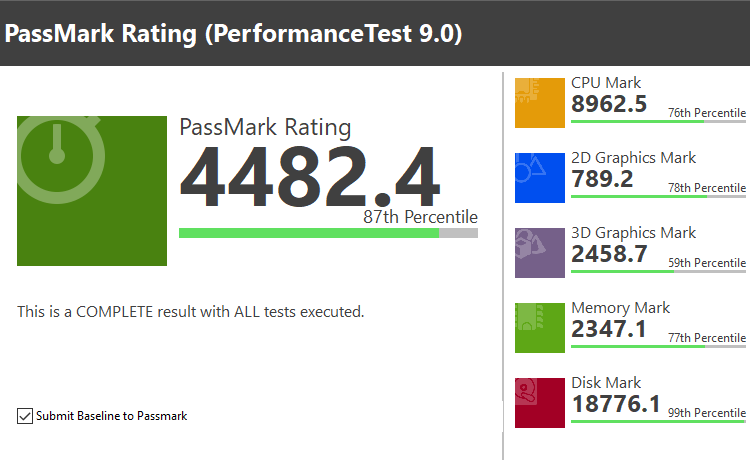Click the CPU Mark percentile bar
The image size is (750, 462).
point(658,121)
